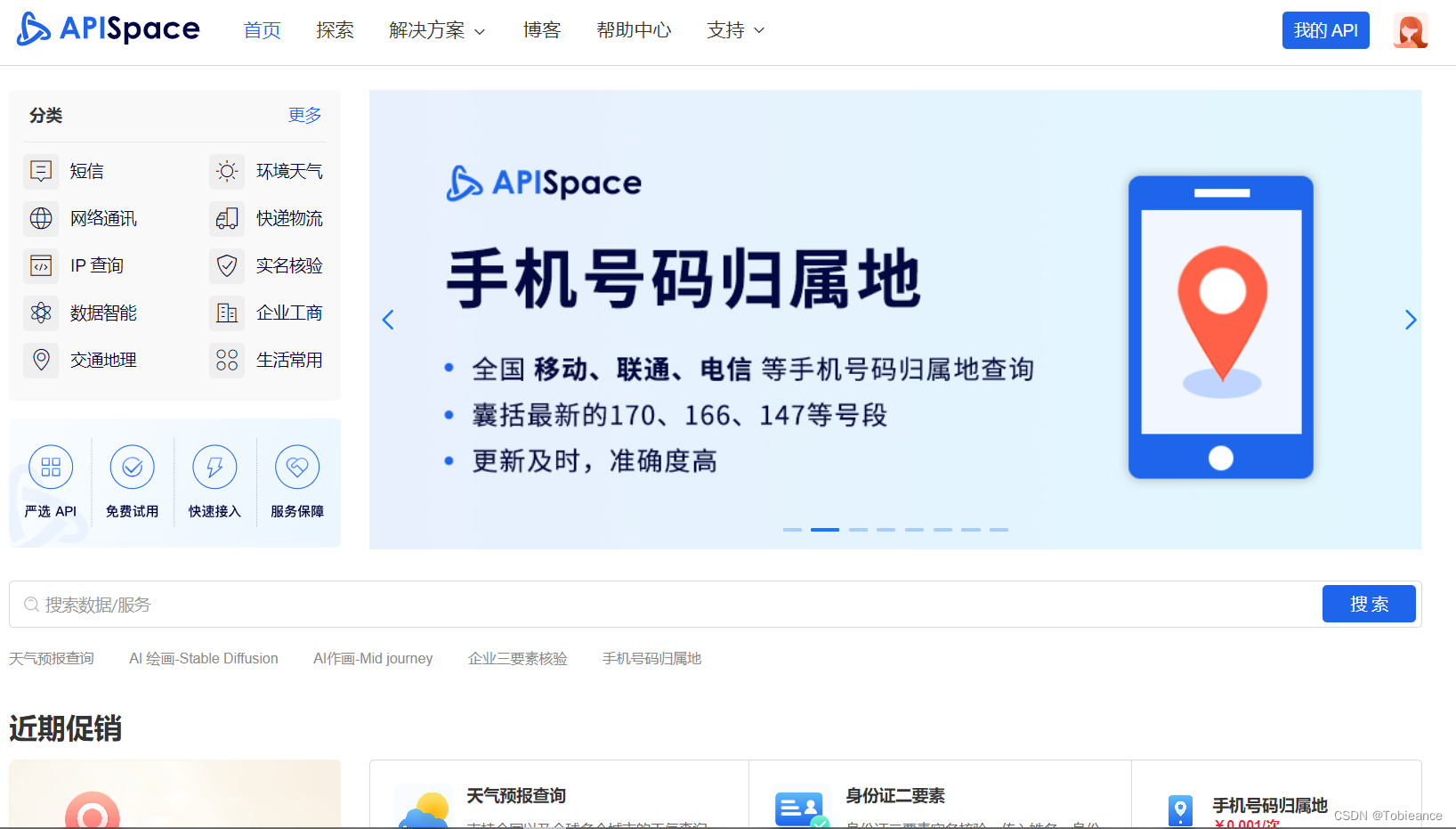Click the 生活常用 category label
The height and width of the screenshot is (829, 1456).
click(290, 360)
